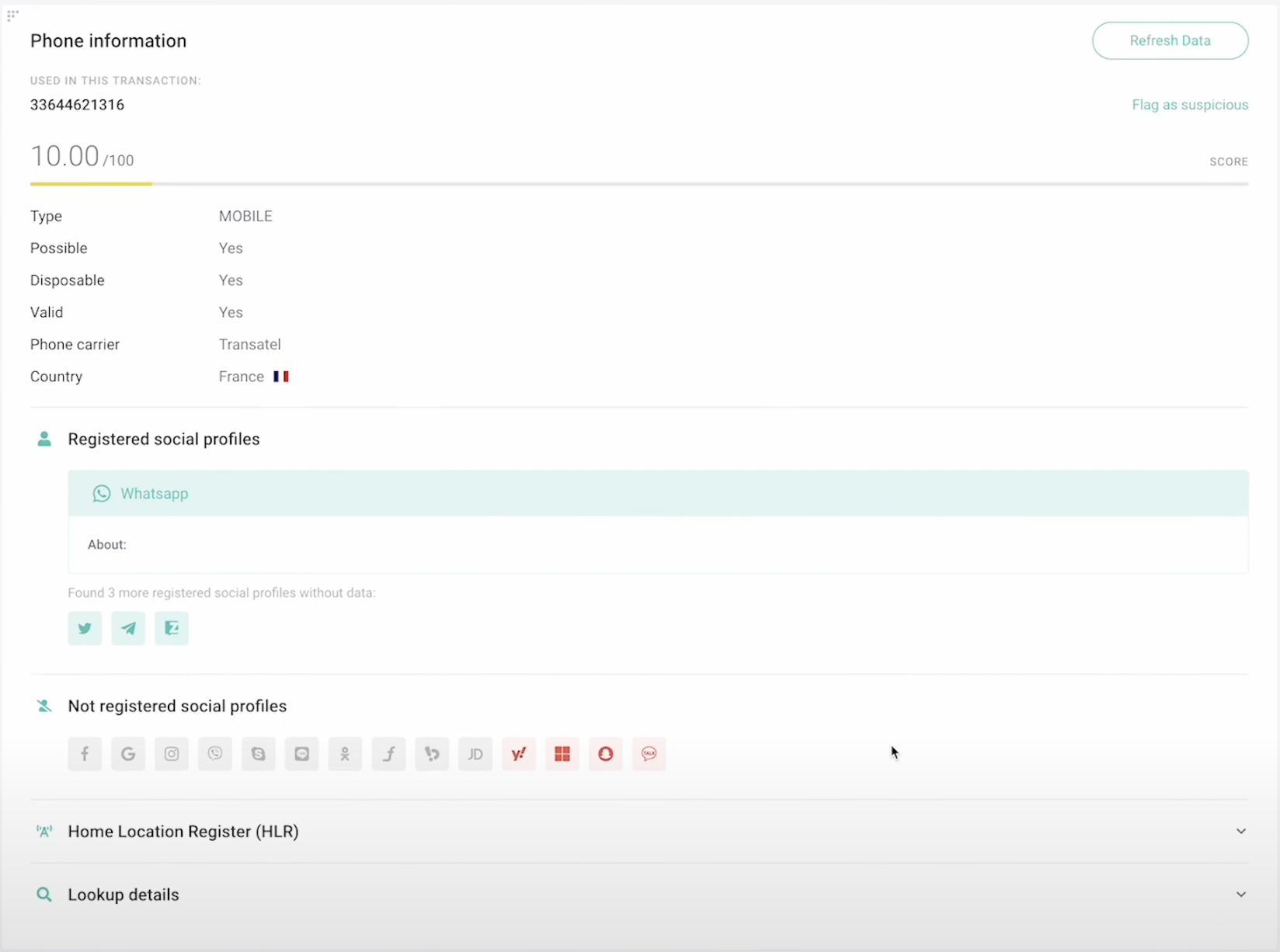Click the Microsoft not-registered icon

[x=562, y=754]
